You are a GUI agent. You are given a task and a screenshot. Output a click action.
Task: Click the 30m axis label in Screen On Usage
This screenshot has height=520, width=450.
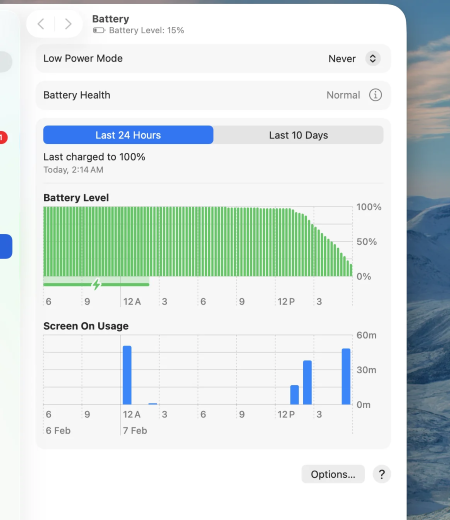click(x=366, y=370)
